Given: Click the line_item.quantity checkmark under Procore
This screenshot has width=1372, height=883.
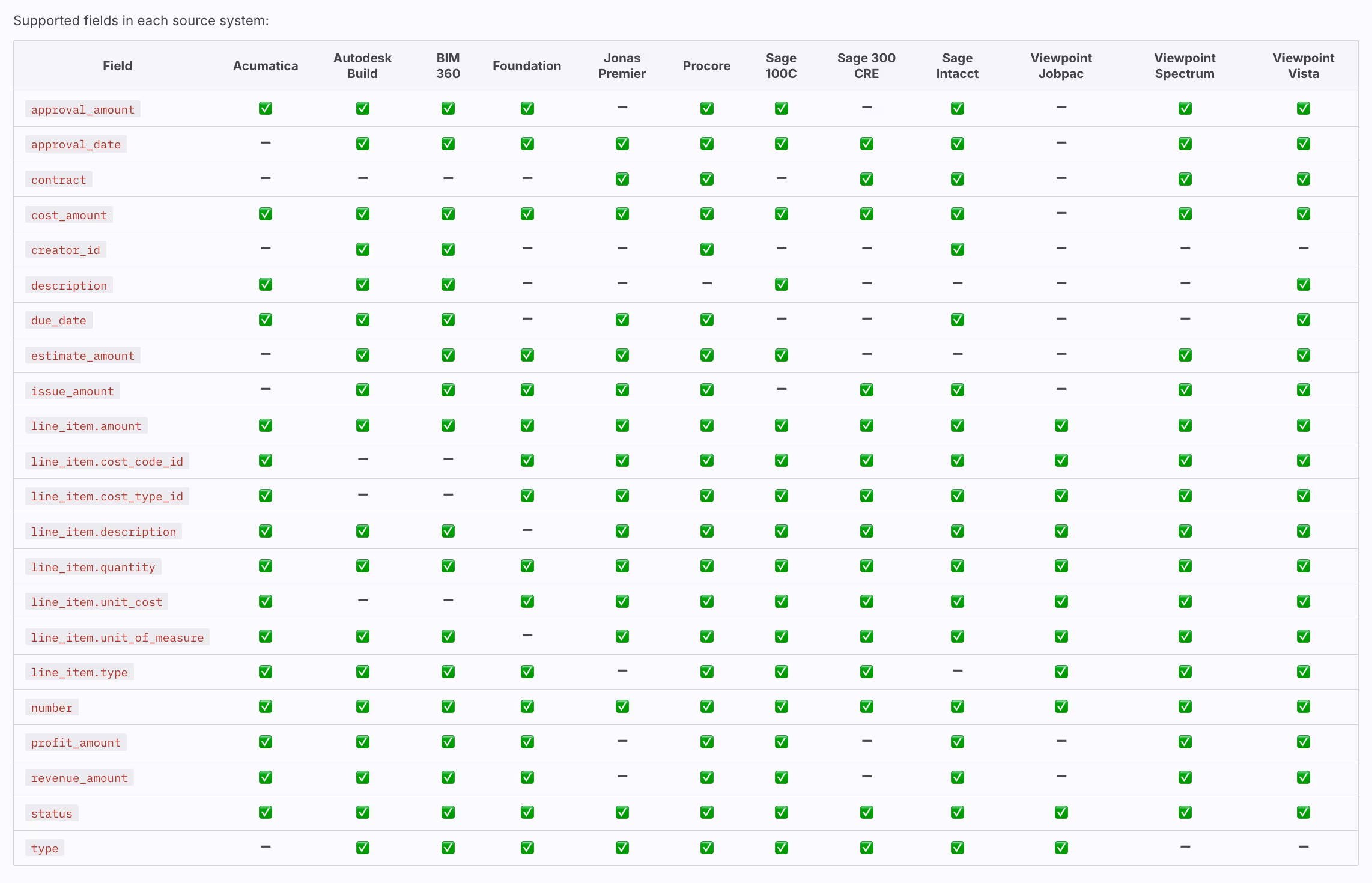Looking at the screenshot, I should [707, 566].
